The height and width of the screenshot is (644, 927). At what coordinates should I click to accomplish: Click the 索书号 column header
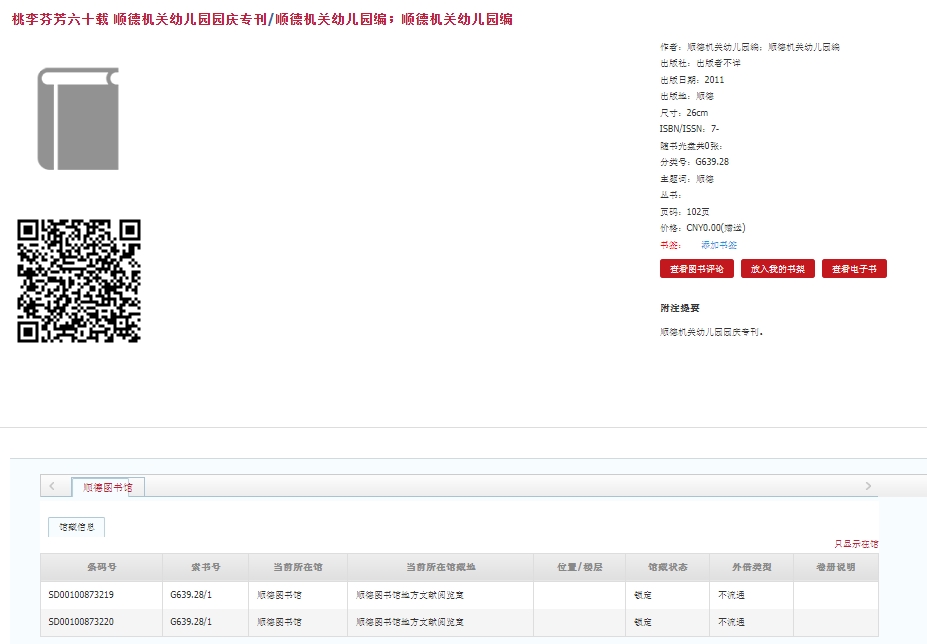tap(205, 567)
